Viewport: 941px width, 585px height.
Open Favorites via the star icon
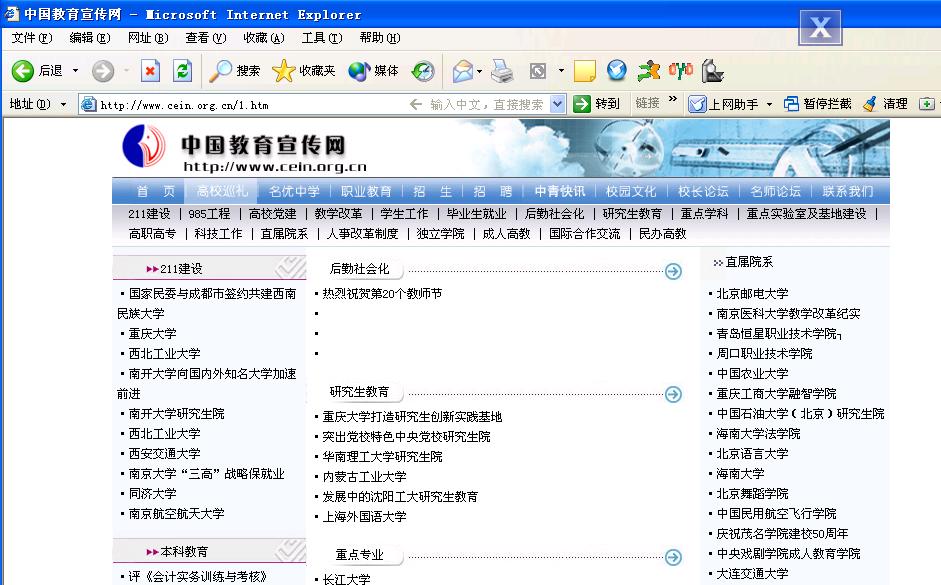[283, 71]
